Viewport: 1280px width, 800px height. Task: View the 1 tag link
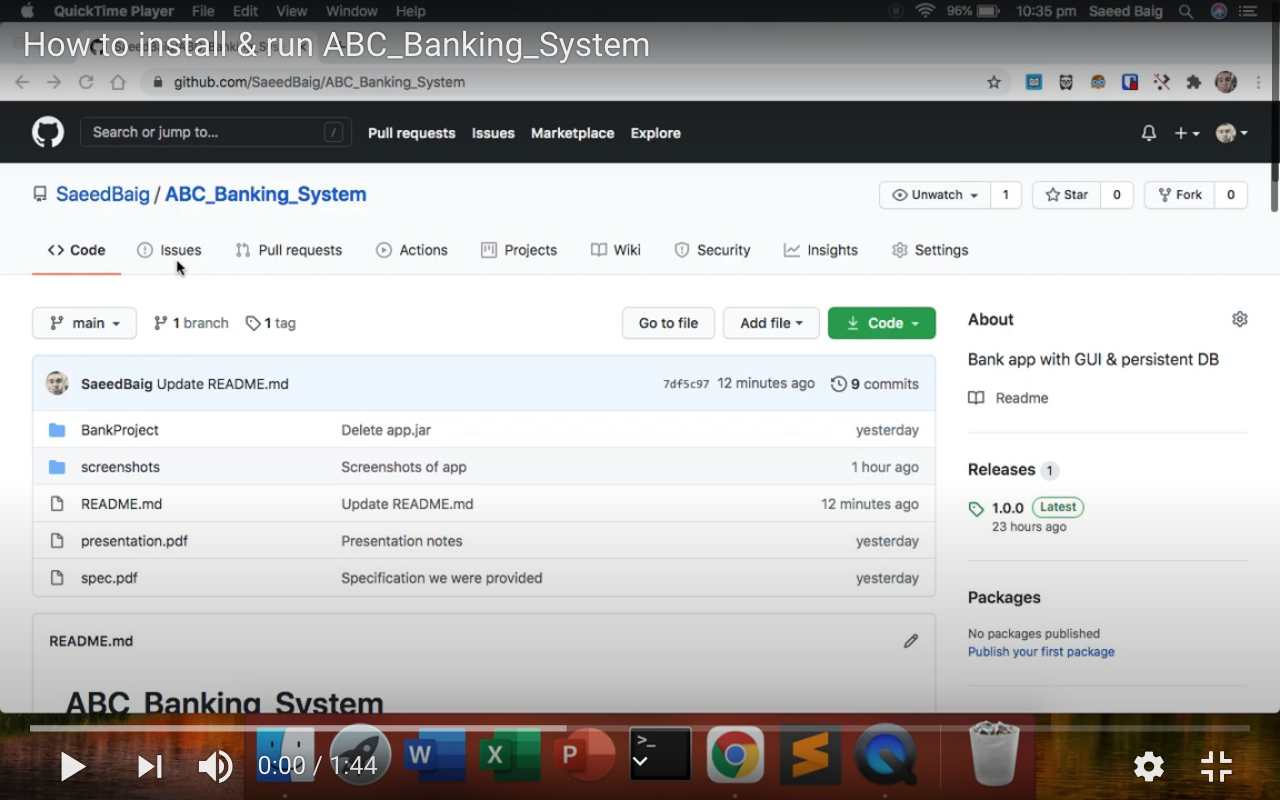pyautogui.click(x=271, y=323)
